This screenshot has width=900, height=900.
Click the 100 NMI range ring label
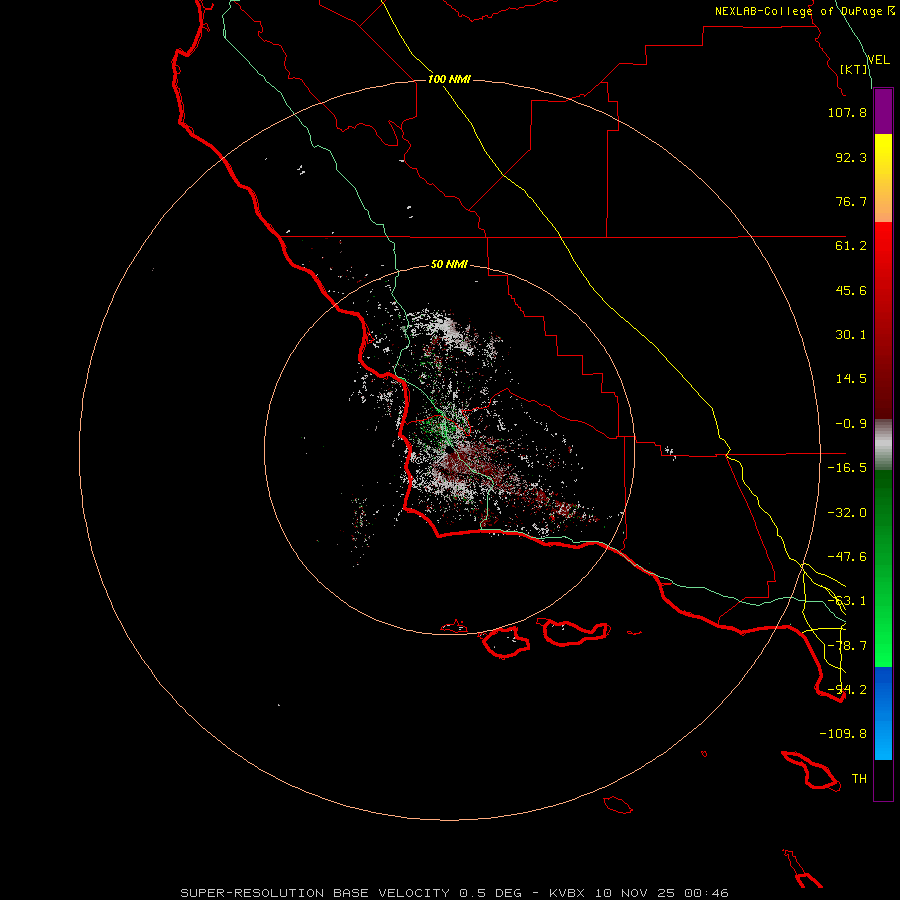pos(449,79)
